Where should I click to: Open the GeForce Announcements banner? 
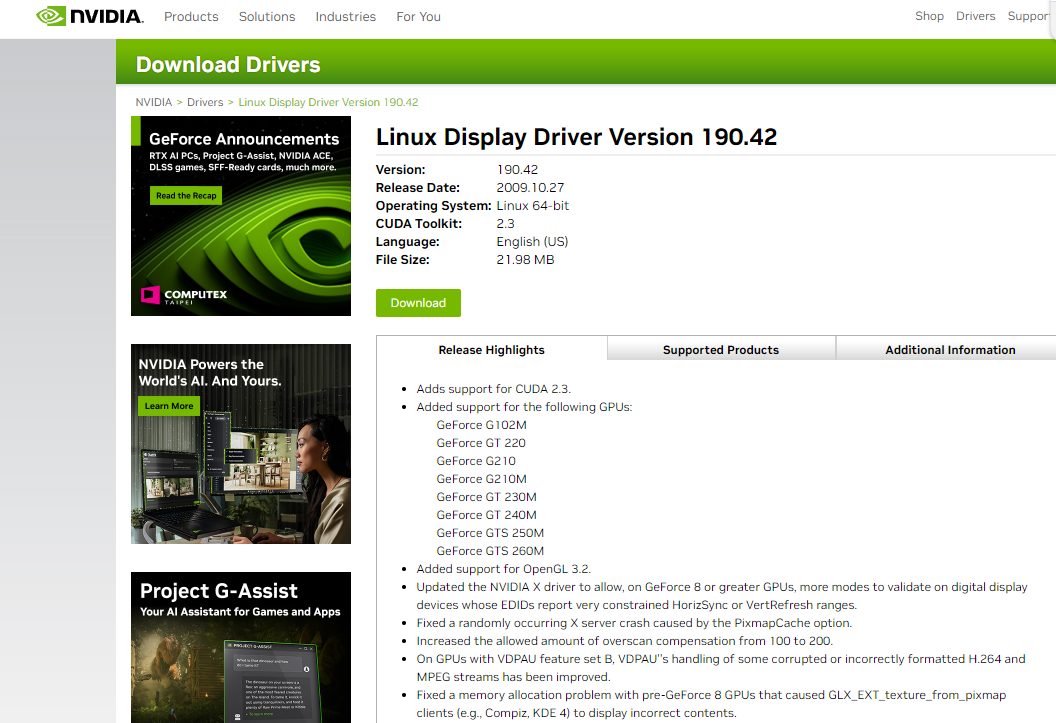pyautogui.click(x=241, y=216)
